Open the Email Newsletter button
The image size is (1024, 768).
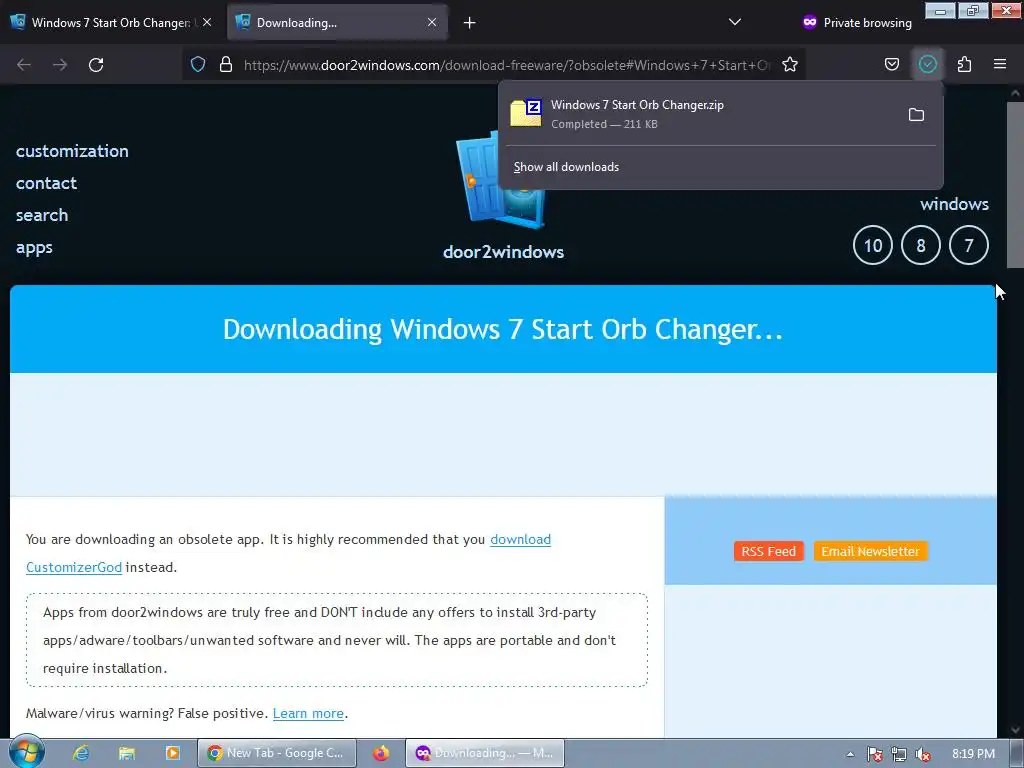[x=871, y=551]
